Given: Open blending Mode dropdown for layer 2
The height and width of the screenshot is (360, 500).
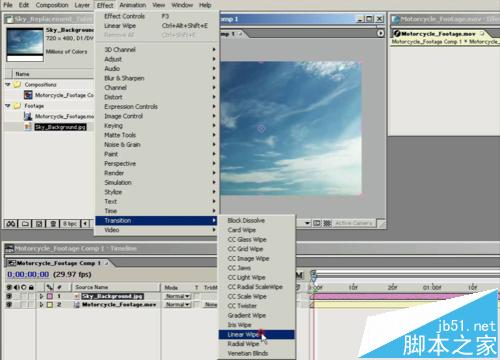Looking at the screenshot, I should coord(178,304).
